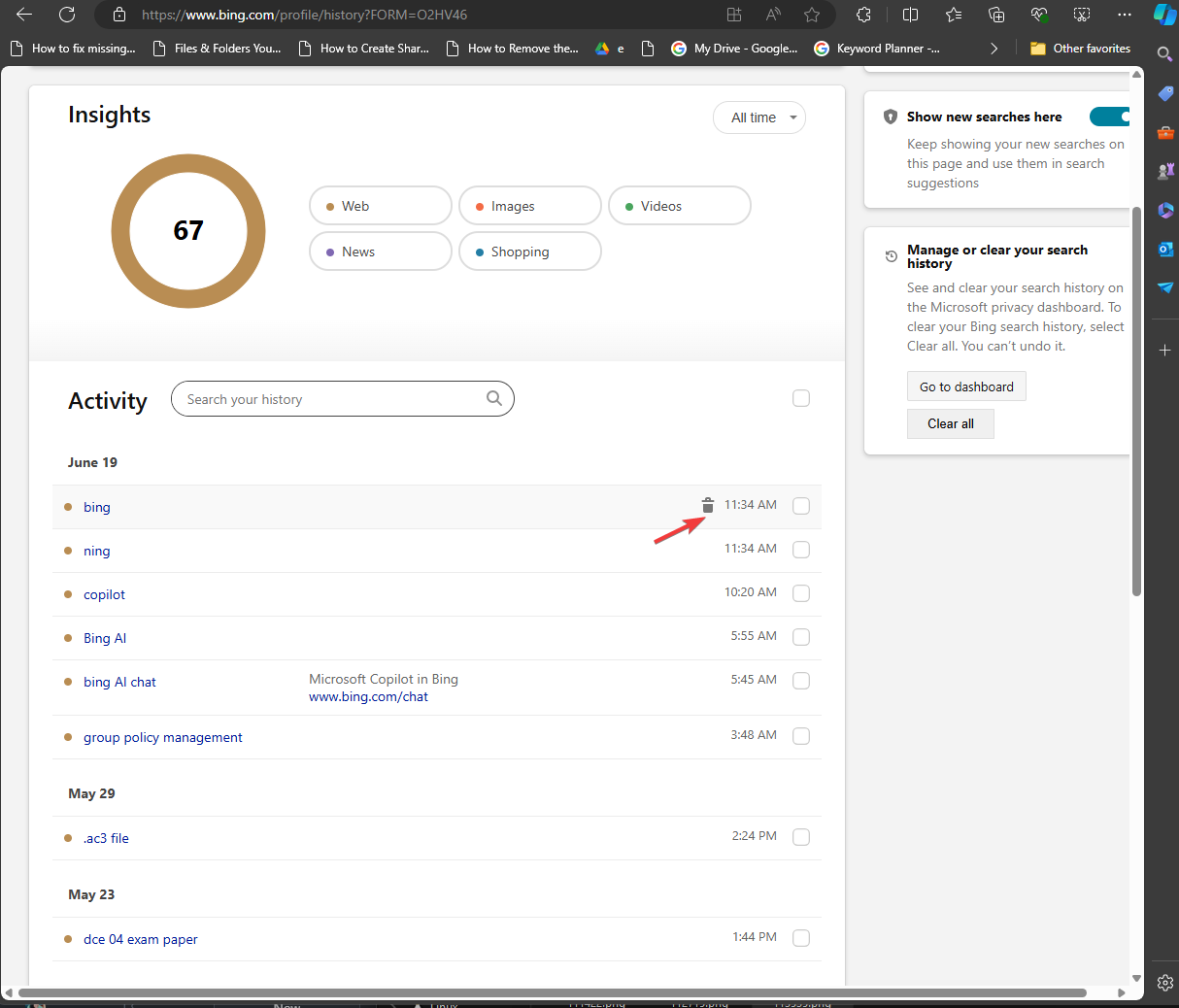Viewport: 1179px width, 1008px height.
Task: Click the 'Search your history' field
Action: [343, 398]
